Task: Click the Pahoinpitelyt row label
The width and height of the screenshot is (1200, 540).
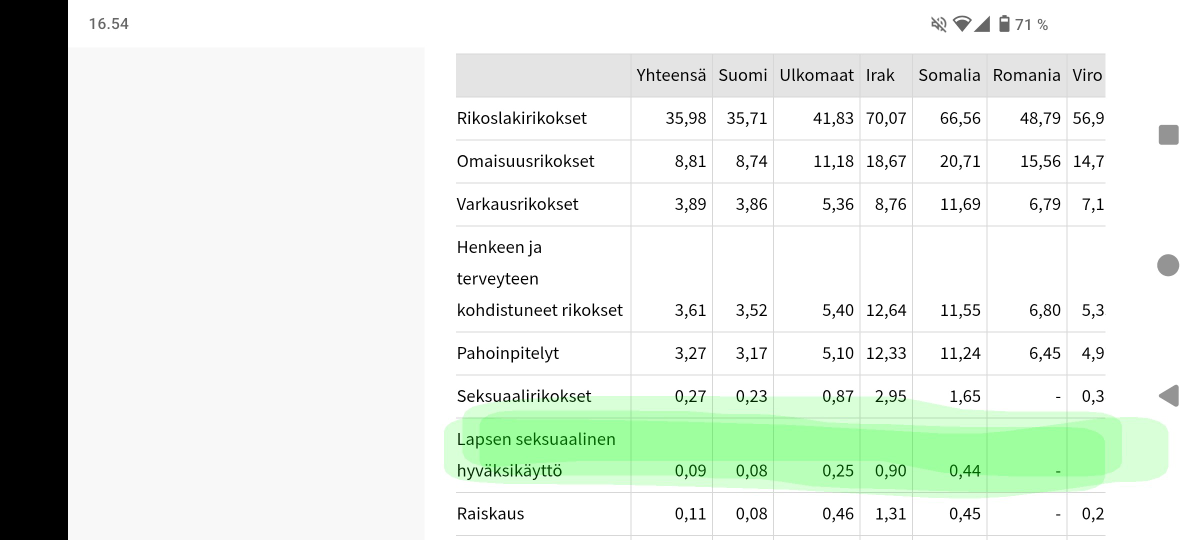Action: pyautogui.click(x=508, y=353)
